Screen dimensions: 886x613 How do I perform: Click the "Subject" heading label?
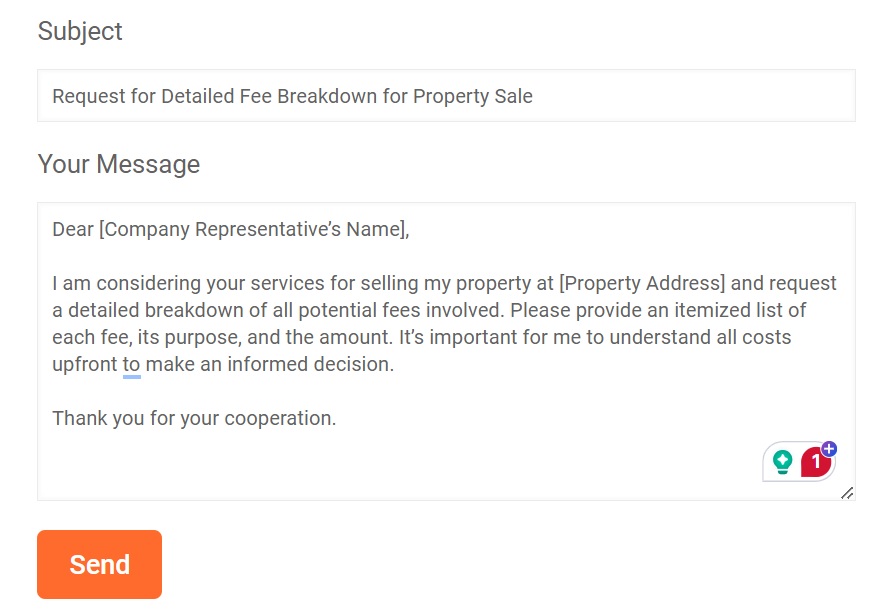(80, 31)
